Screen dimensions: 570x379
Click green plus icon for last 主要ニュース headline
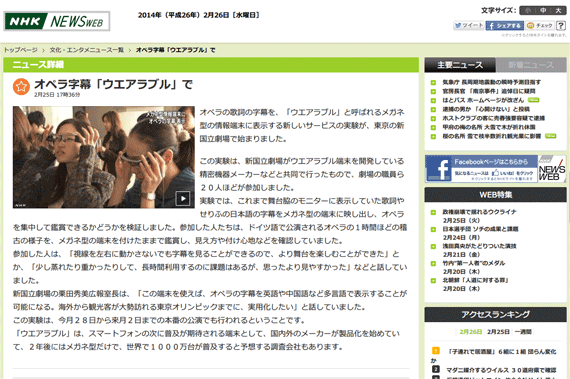(x=433, y=137)
